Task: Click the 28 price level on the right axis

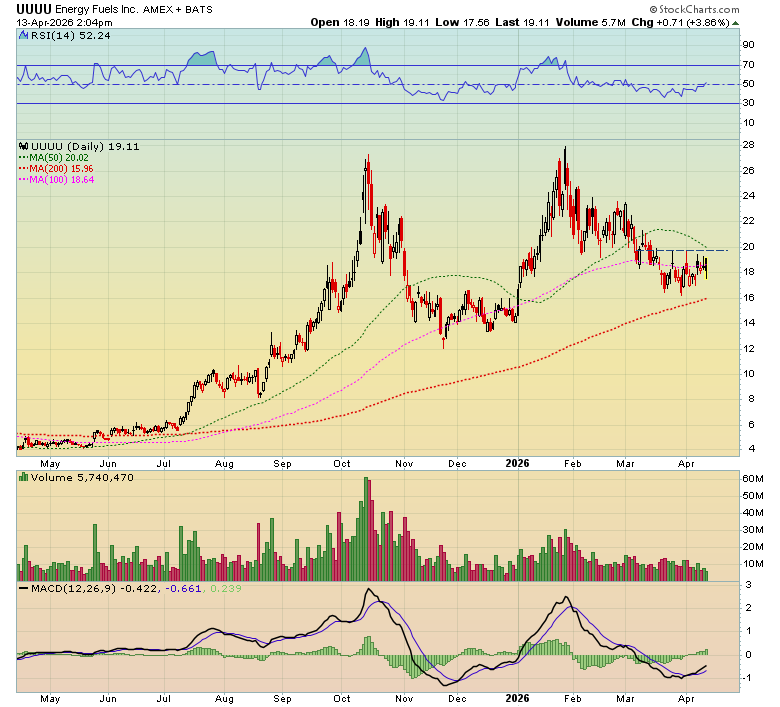Action: 748,145
